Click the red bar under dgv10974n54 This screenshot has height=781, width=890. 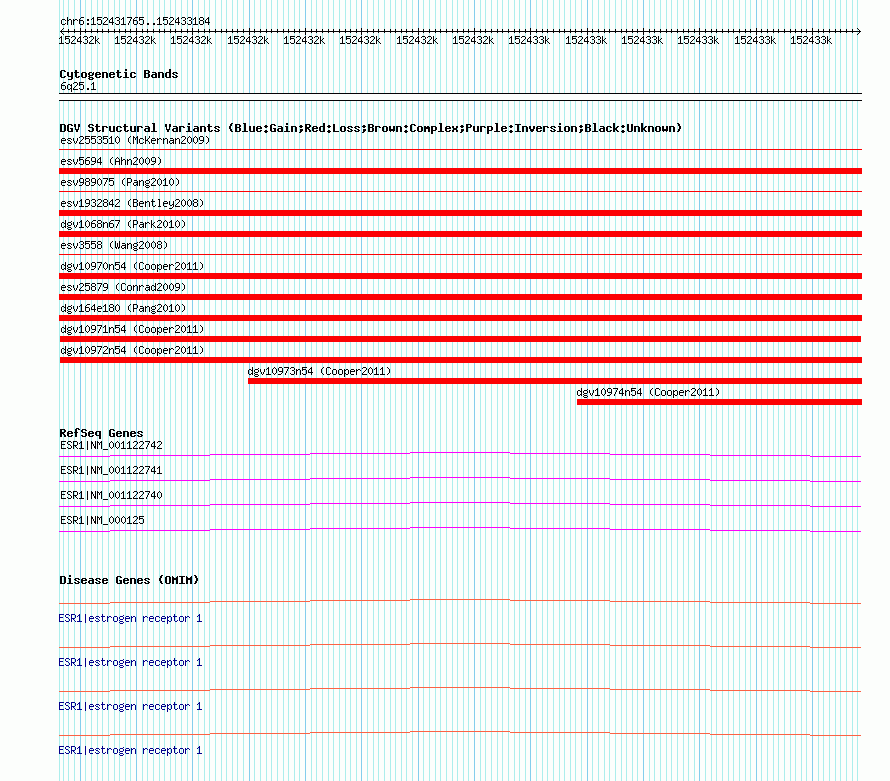click(719, 402)
